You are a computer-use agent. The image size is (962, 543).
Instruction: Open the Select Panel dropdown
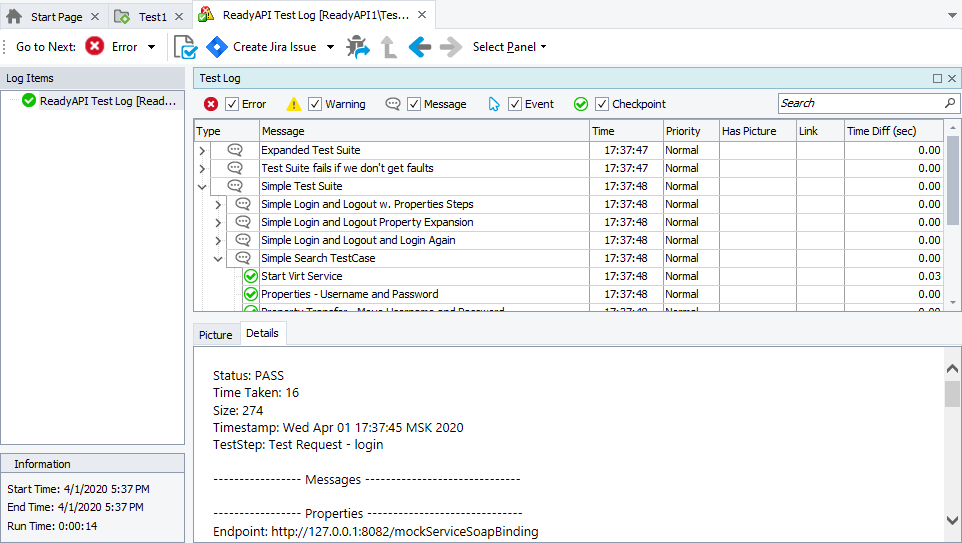click(509, 47)
